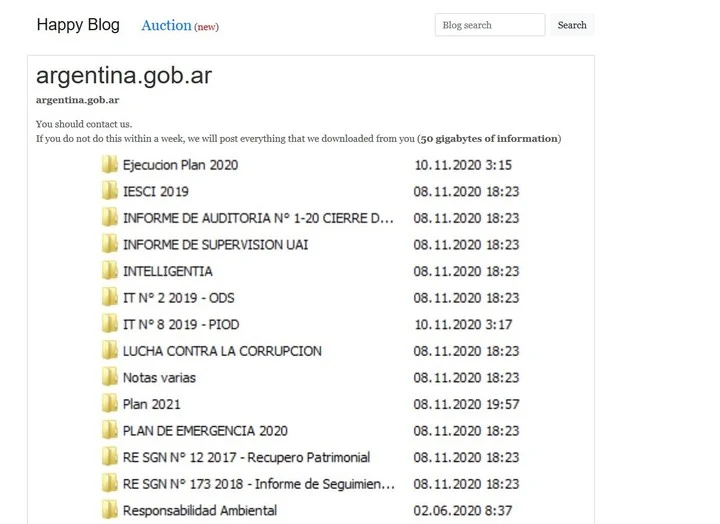Select the text 'INTELLIGENTIA'
The height and width of the screenshot is (524, 720).
click(x=168, y=271)
